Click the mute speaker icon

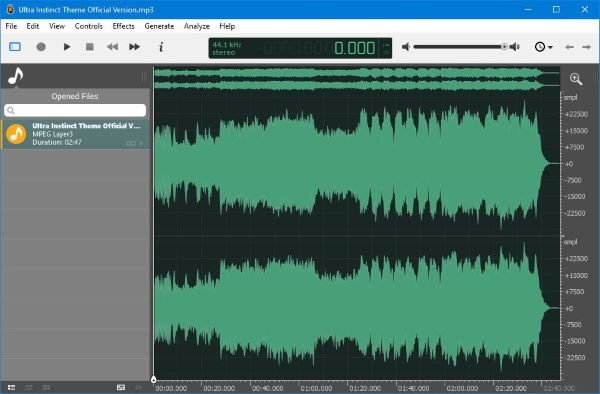click(x=406, y=47)
